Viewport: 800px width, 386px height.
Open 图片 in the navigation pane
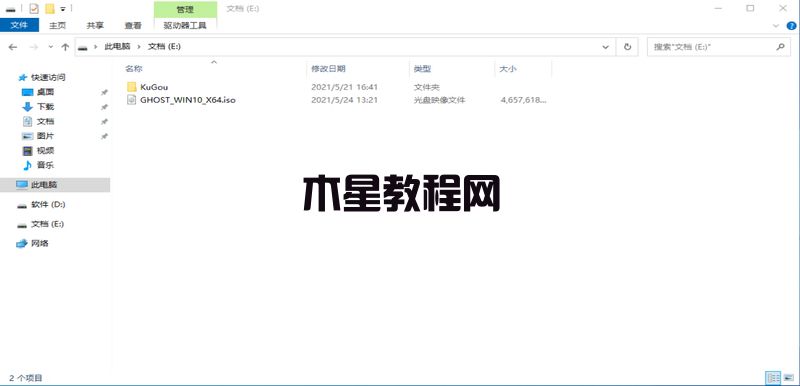pyautogui.click(x=45, y=136)
